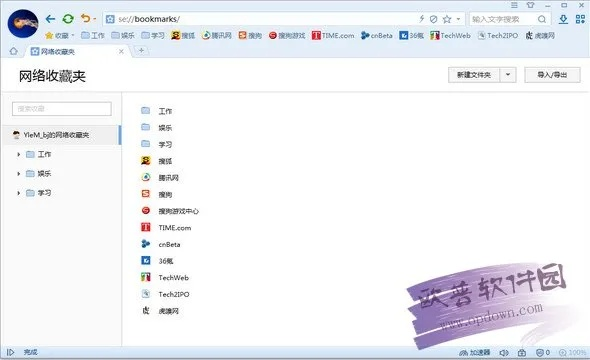Click the cnBeta icon in main list
The height and width of the screenshot is (360, 590).
pyautogui.click(x=146, y=244)
